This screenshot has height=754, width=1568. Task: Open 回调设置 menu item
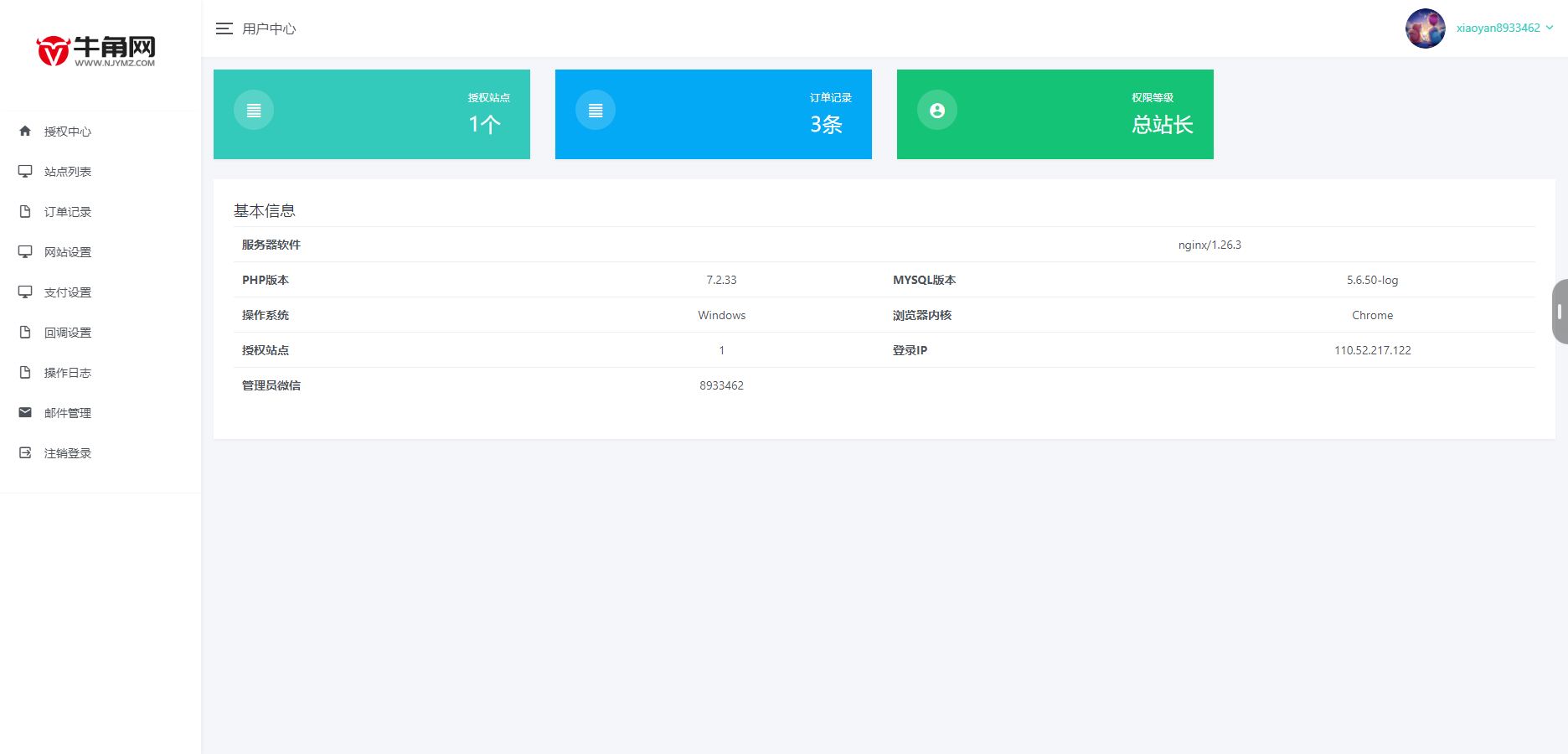tap(101, 333)
